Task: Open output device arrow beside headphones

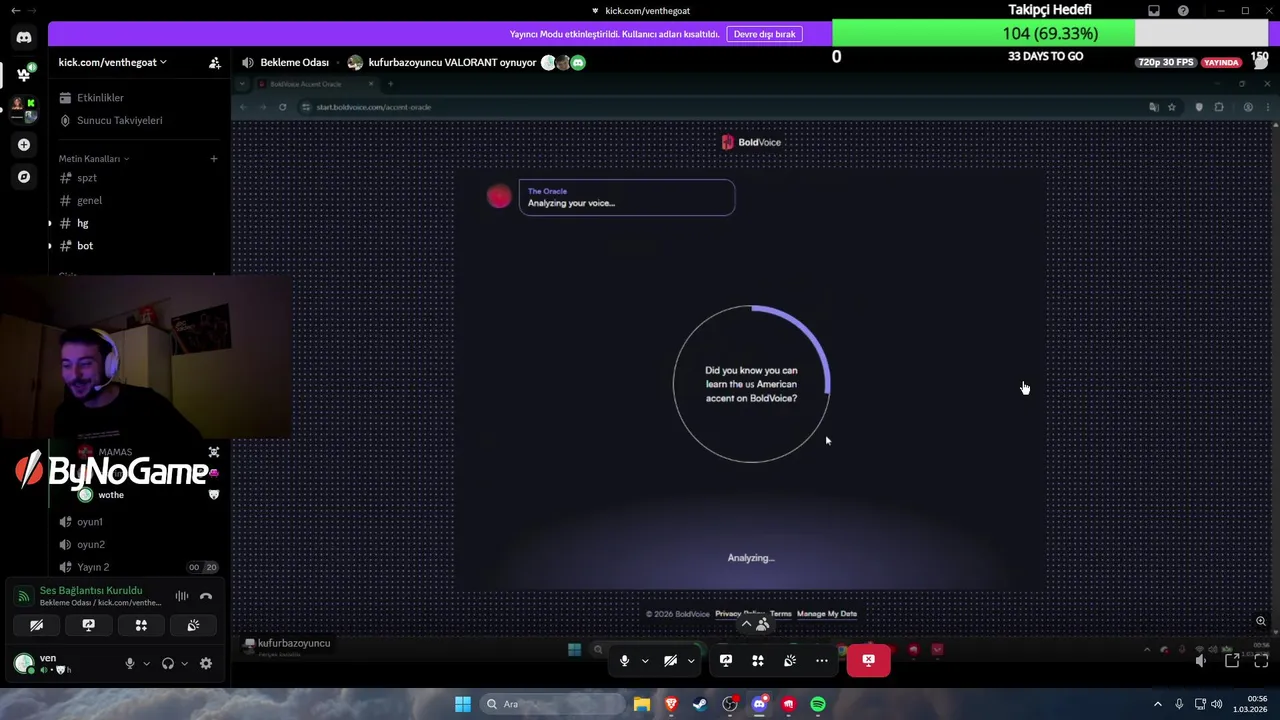Action: coord(184,663)
